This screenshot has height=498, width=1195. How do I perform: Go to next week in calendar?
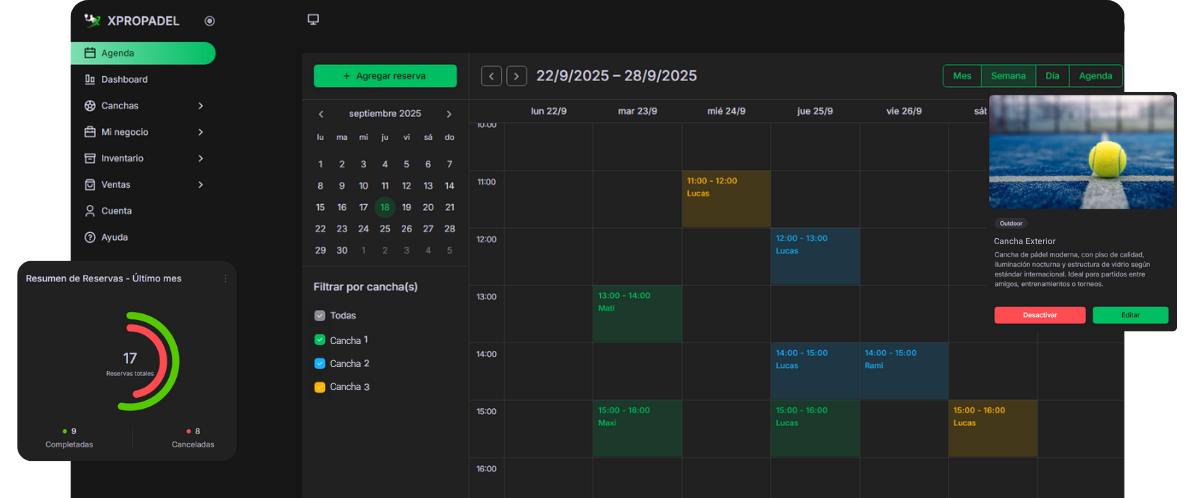516,76
